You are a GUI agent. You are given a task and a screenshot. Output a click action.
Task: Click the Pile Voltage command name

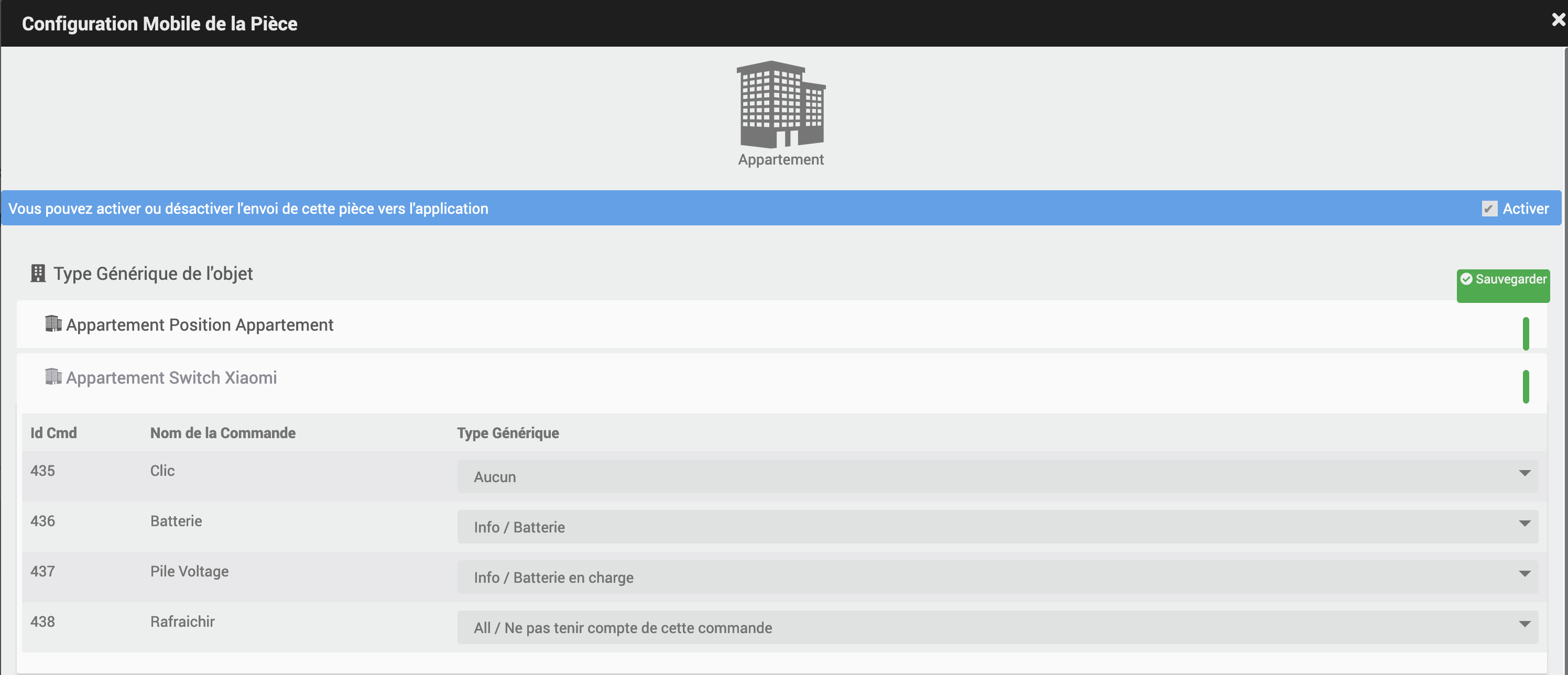coord(189,572)
